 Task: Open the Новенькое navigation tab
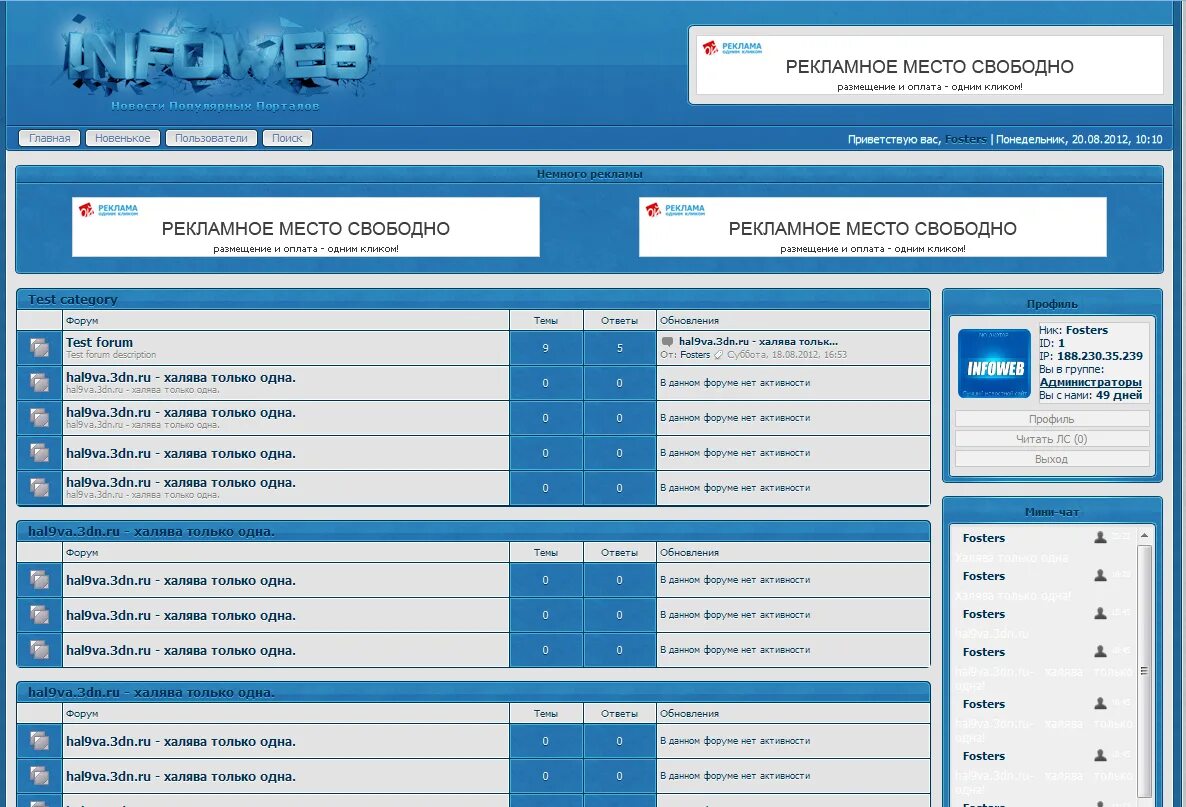click(122, 138)
